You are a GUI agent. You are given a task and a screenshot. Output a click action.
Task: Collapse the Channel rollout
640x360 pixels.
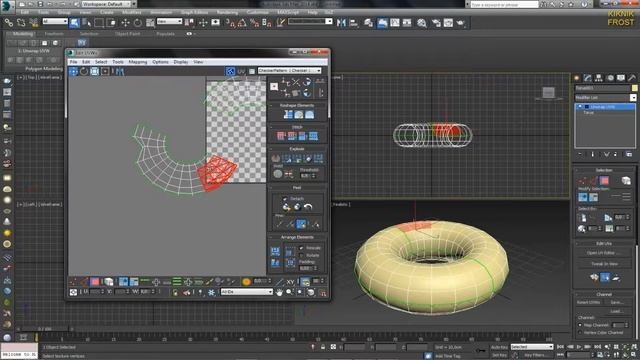pyautogui.click(x=604, y=294)
